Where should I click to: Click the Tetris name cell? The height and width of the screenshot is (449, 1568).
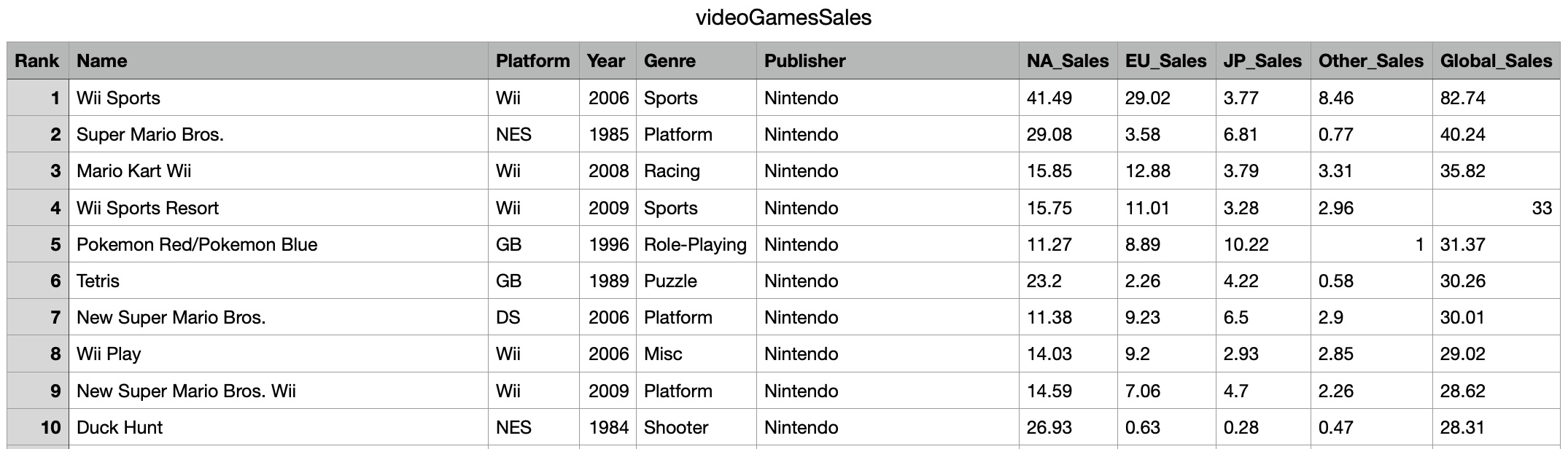pos(278,281)
